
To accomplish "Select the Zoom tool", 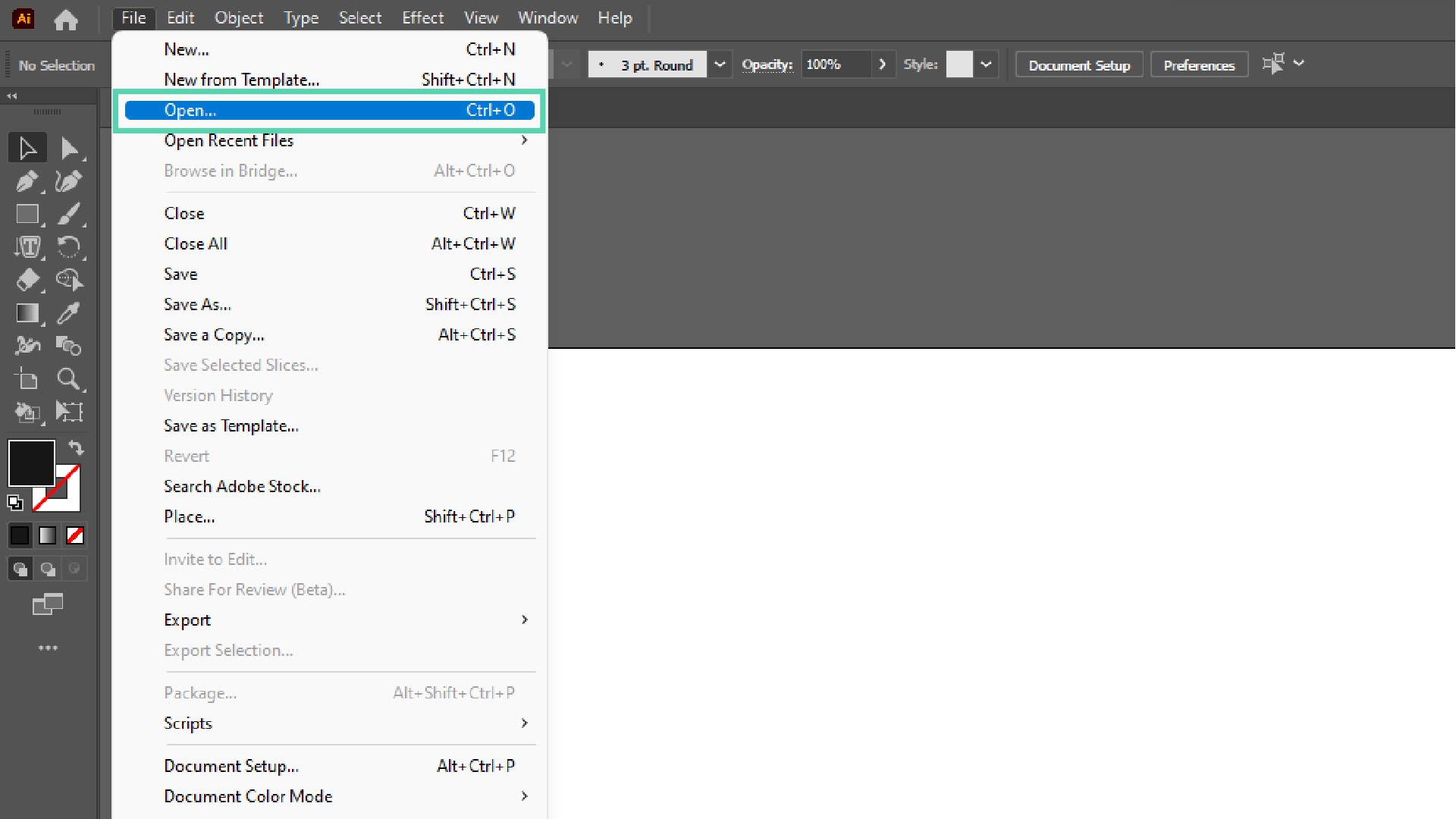I will click(67, 379).
